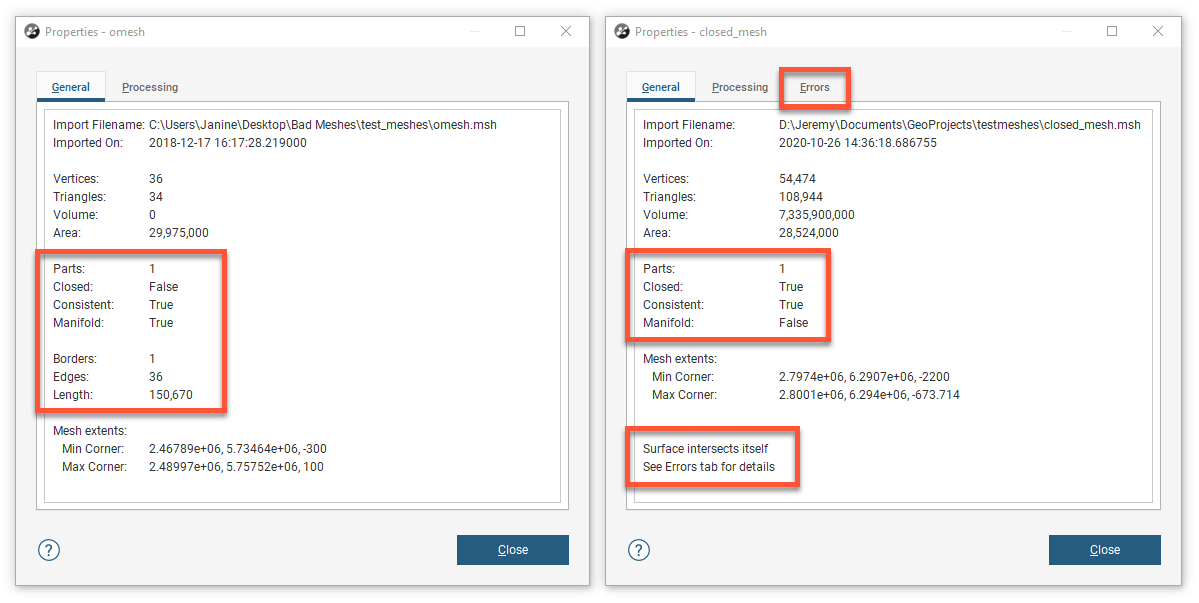
Task: Close omesh window using the title bar X
Action: pyautogui.click(x=566, y=32)
